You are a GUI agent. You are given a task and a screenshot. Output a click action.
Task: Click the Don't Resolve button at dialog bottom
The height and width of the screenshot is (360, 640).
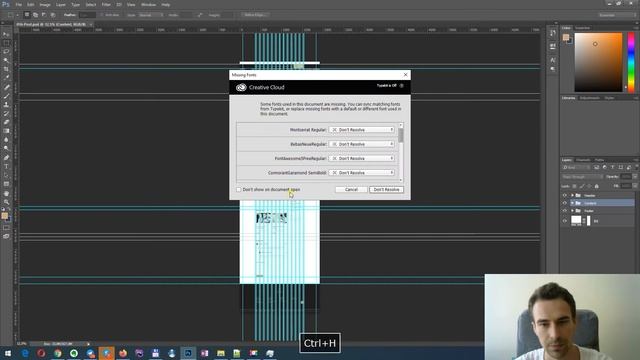[387, 189]
